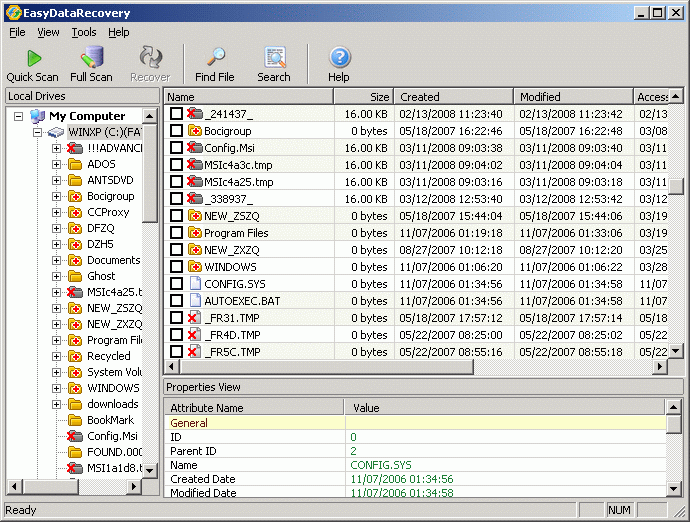The width and height of the screenshot is (690, 522).
Task: Tick the checkbox for AUTOEXEC.BAT
Action: [176, 301]
